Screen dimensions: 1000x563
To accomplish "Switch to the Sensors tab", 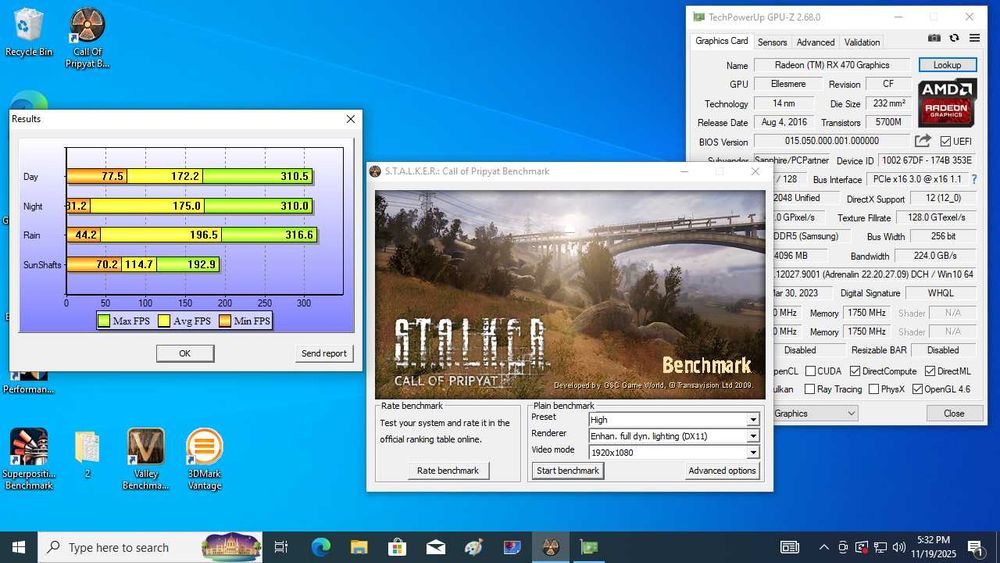I will 772,42.
